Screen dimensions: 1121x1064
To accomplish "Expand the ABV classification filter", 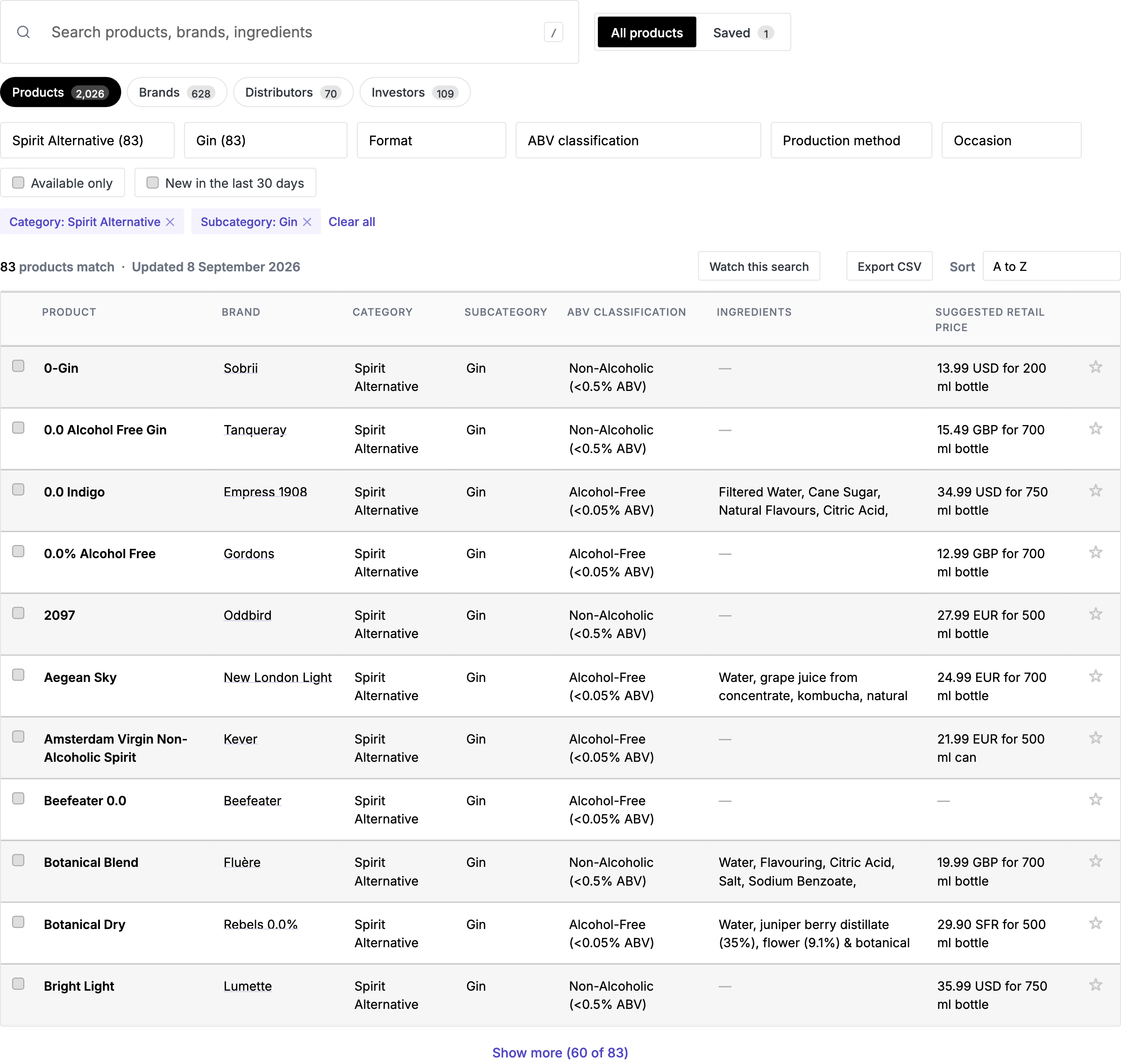I will 638,140.
